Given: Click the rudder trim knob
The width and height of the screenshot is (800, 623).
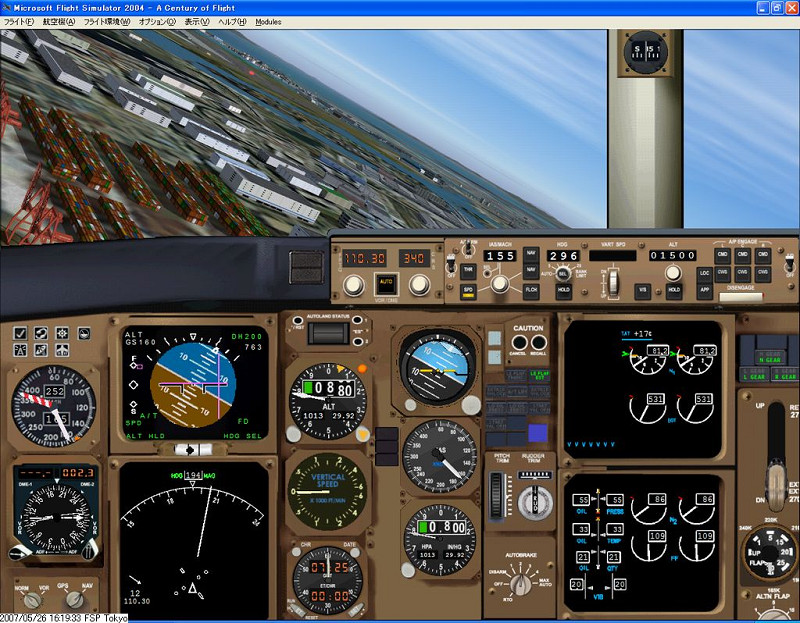Looking at the screenshot, I should 535,502.
